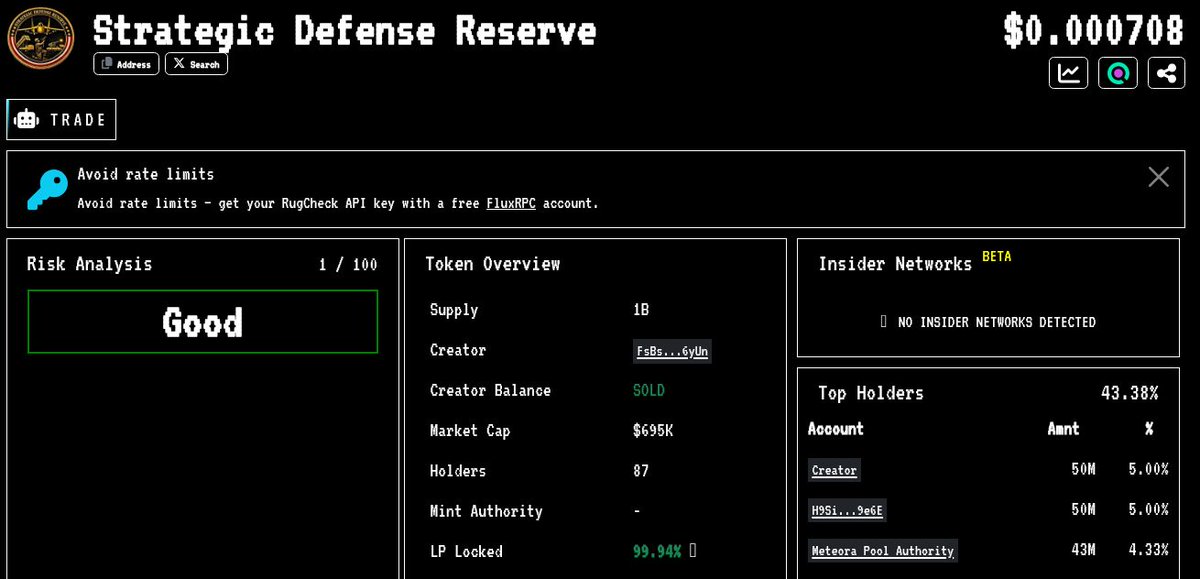Click the Supply value 1B
Image resolution: width=1200 pixels, height=579 pixels.
(x=641, y=310)
